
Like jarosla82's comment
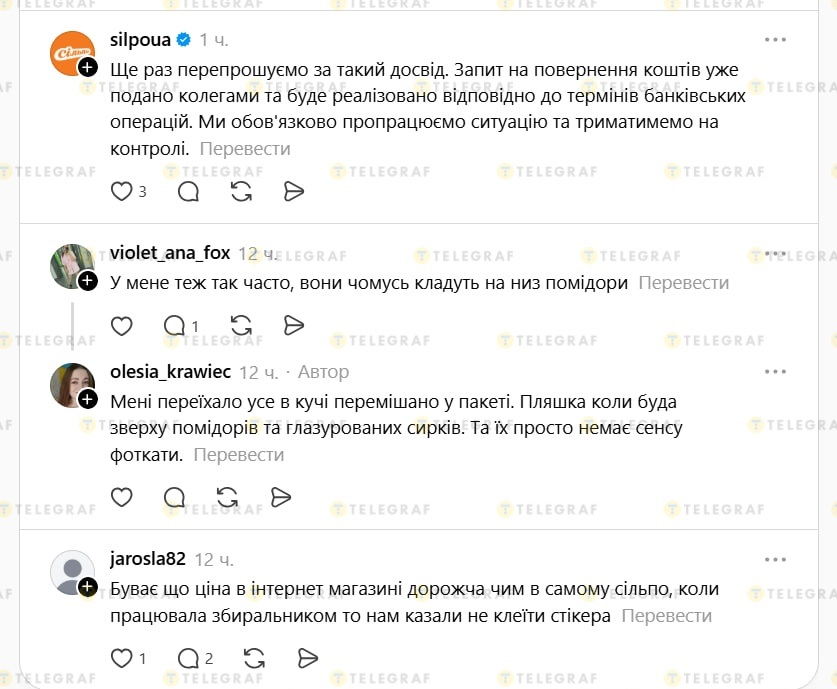[x=121, y=658]
